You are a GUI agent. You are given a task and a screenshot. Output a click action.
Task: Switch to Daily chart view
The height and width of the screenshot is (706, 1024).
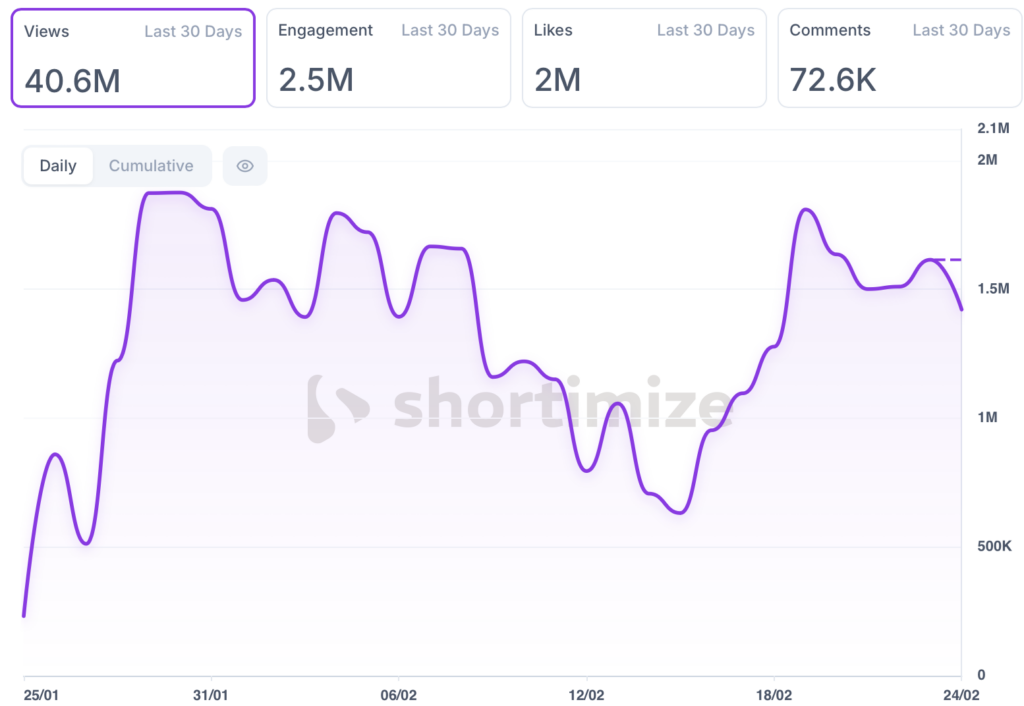point(58,166)
